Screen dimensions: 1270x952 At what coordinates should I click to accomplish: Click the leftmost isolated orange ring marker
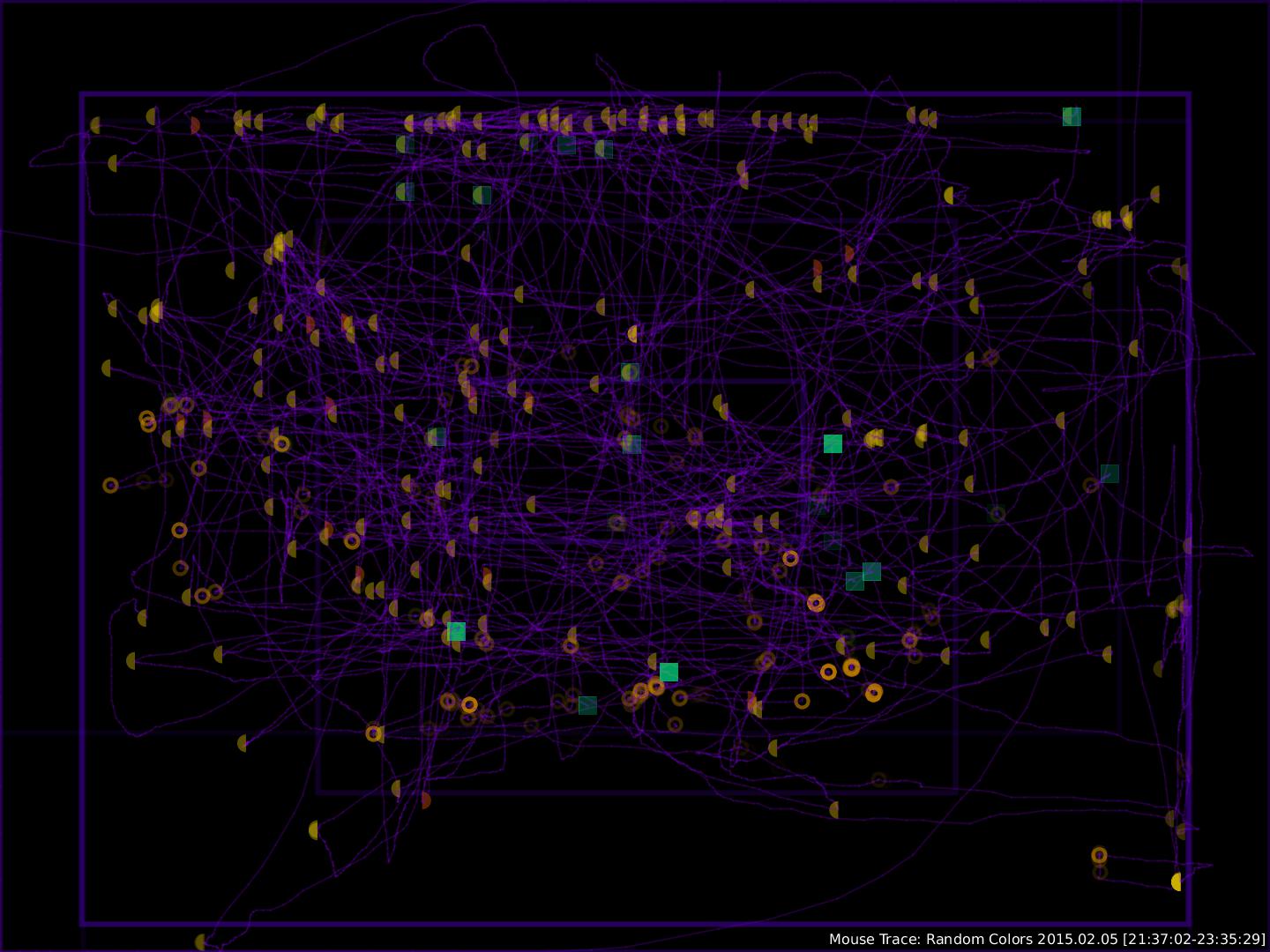pos(110,485)
